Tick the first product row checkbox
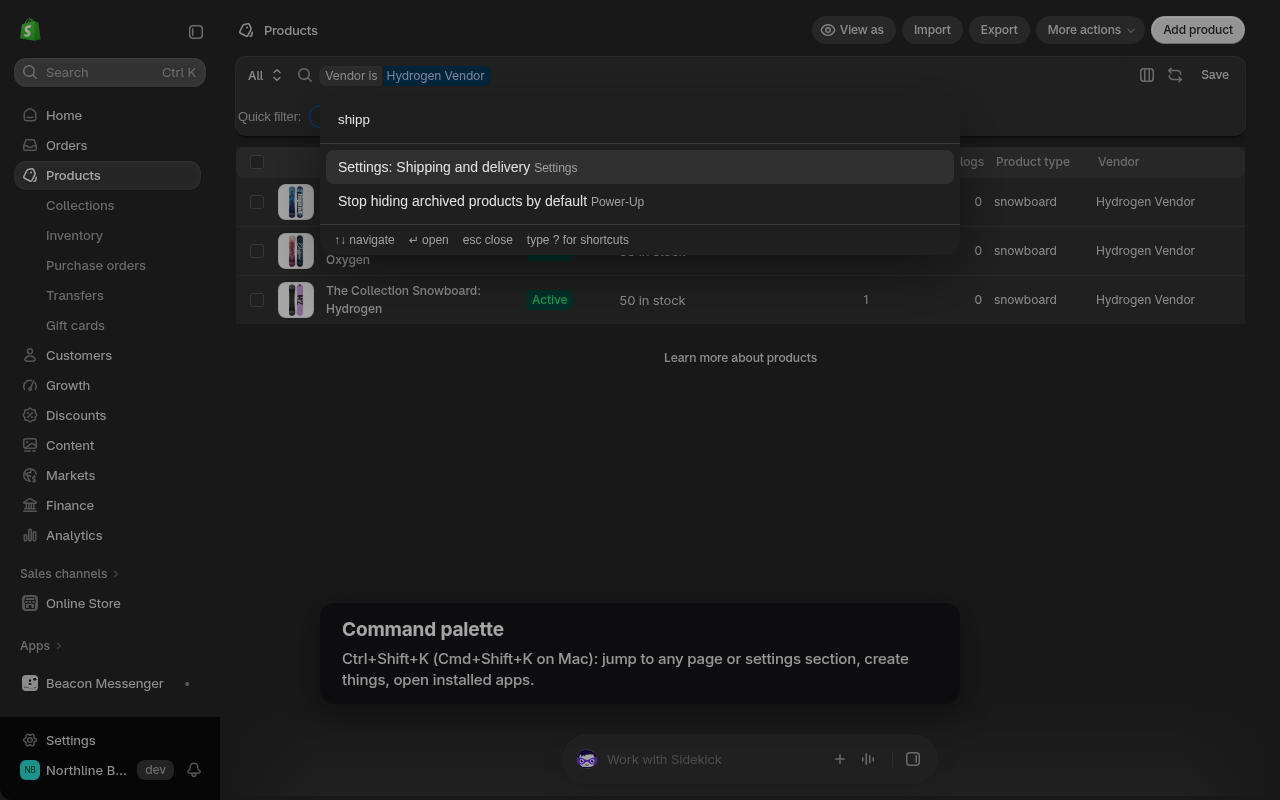 257,202
